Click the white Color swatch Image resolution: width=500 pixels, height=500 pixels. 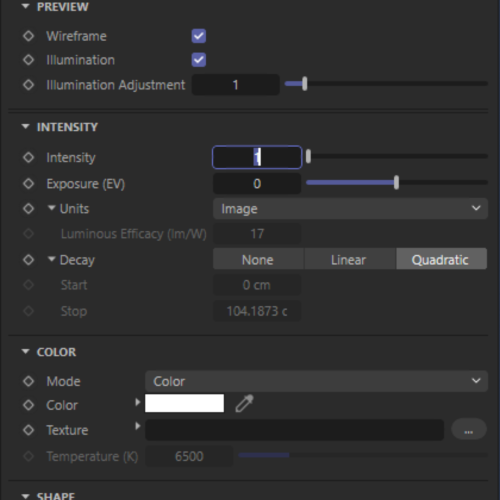(x=185, y=403)
